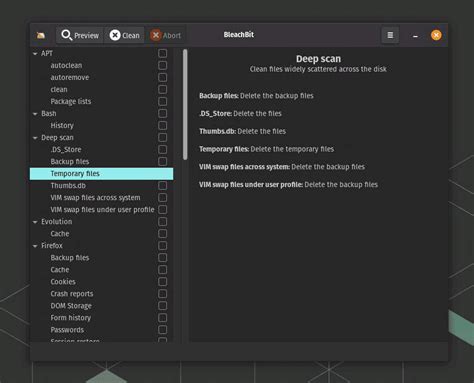Select the Deep scan row label

pos(57,137)
